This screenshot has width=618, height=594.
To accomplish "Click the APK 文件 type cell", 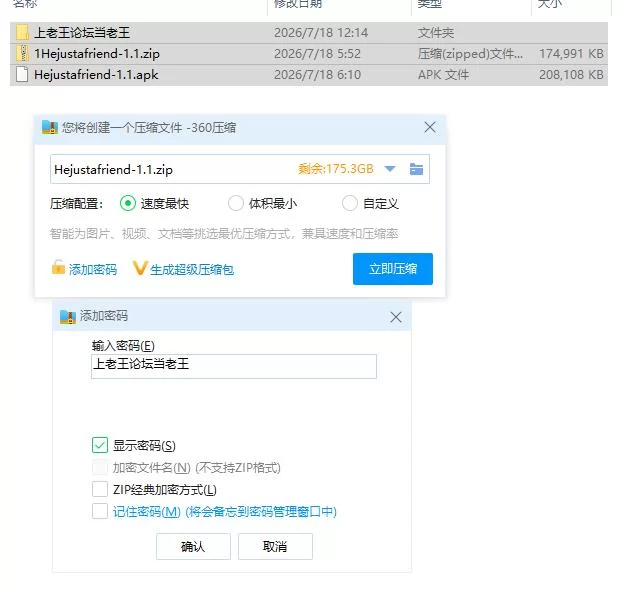I will tap(443, 74).
